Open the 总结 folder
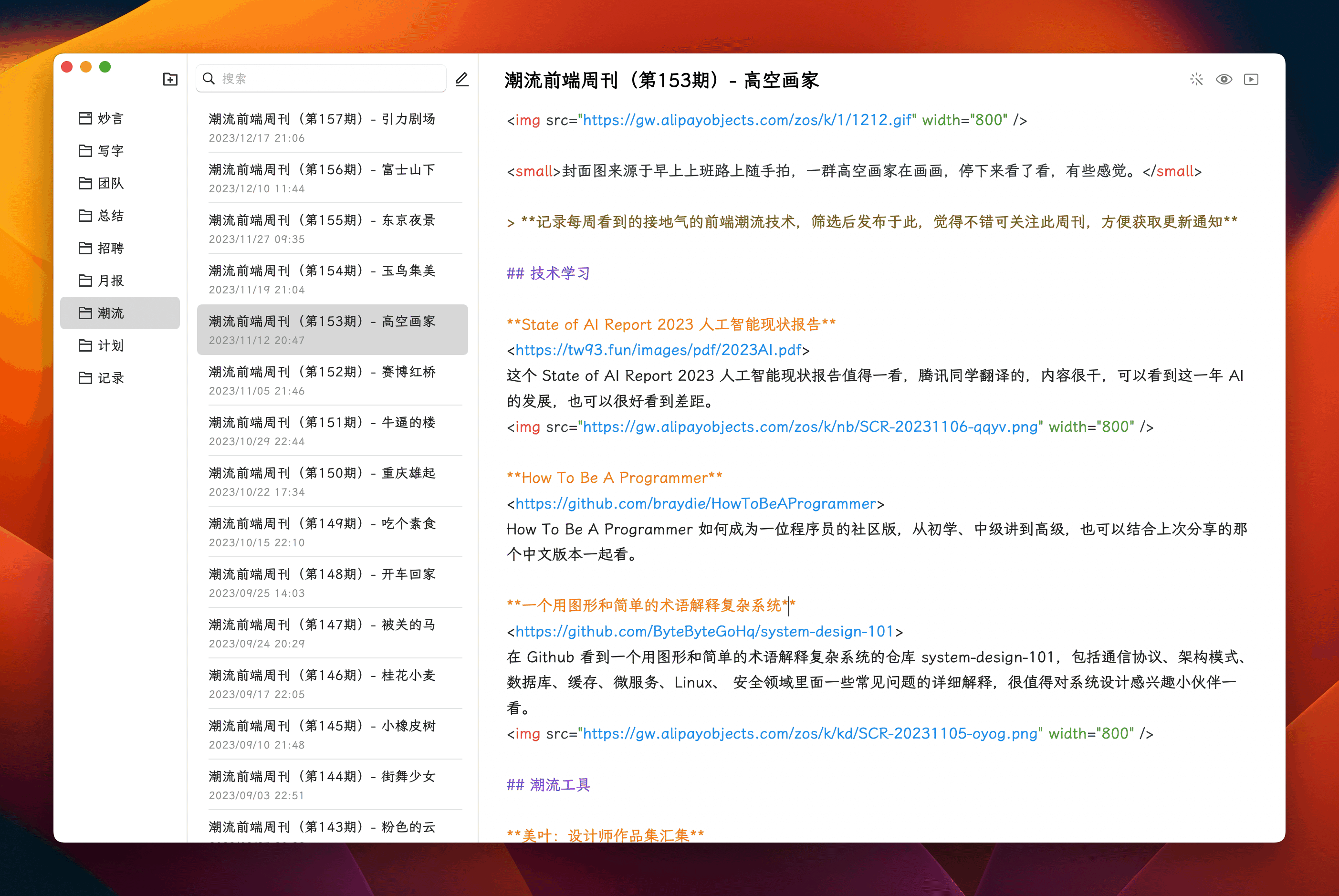 click(110, 216)
